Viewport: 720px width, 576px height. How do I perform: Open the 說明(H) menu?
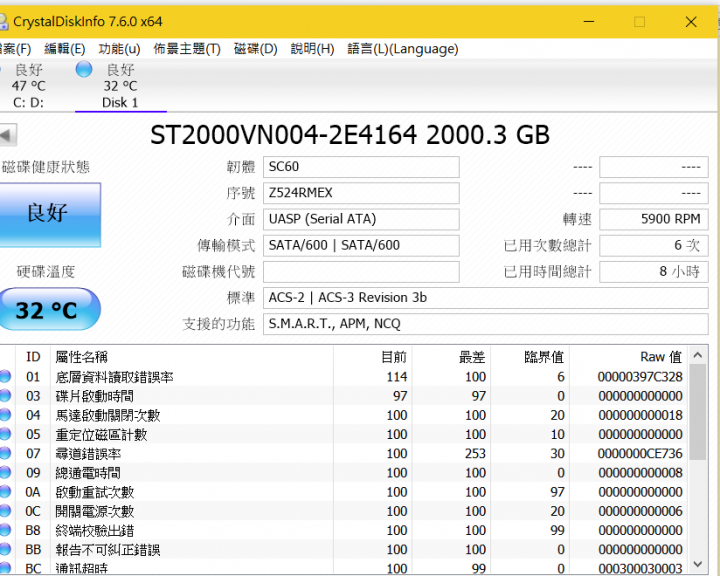tap(312, 49)
